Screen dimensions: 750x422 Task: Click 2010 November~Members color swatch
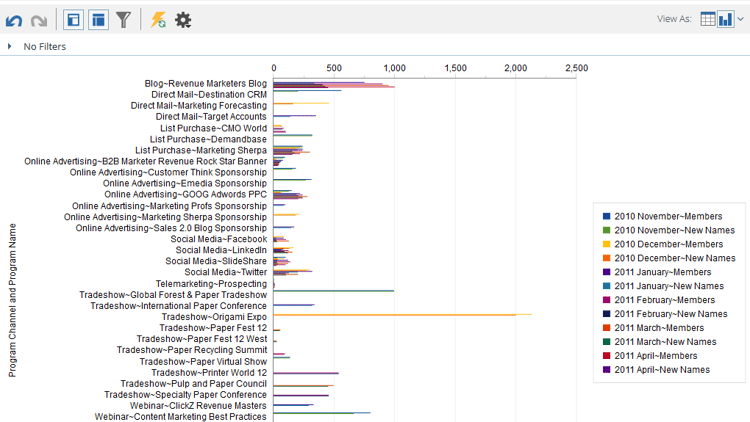tap(607, 216)
